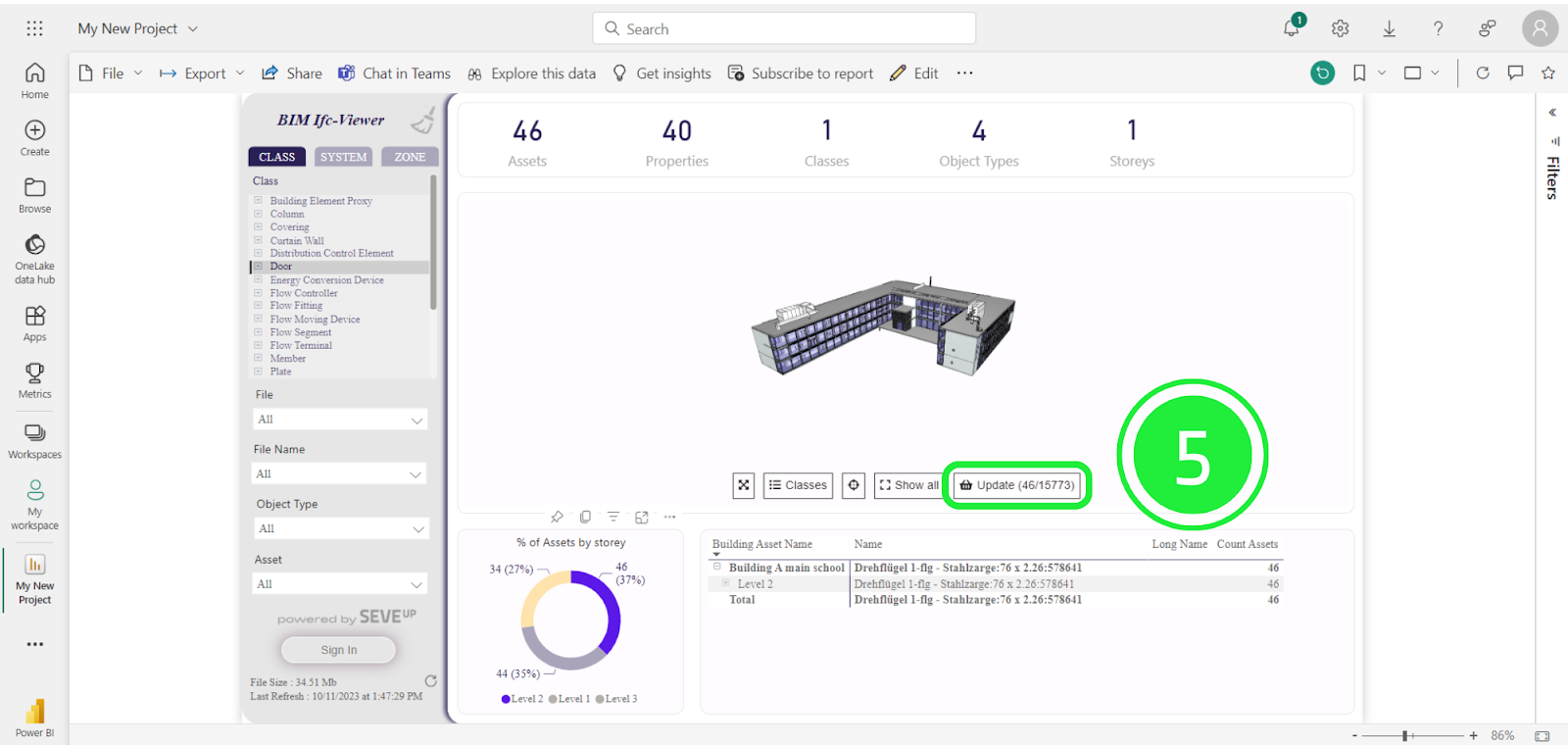Open visual filters icon above donut chart
The width and height of the screenshot is (1568, 745).
pyautogui.click(x=613, y=517)
